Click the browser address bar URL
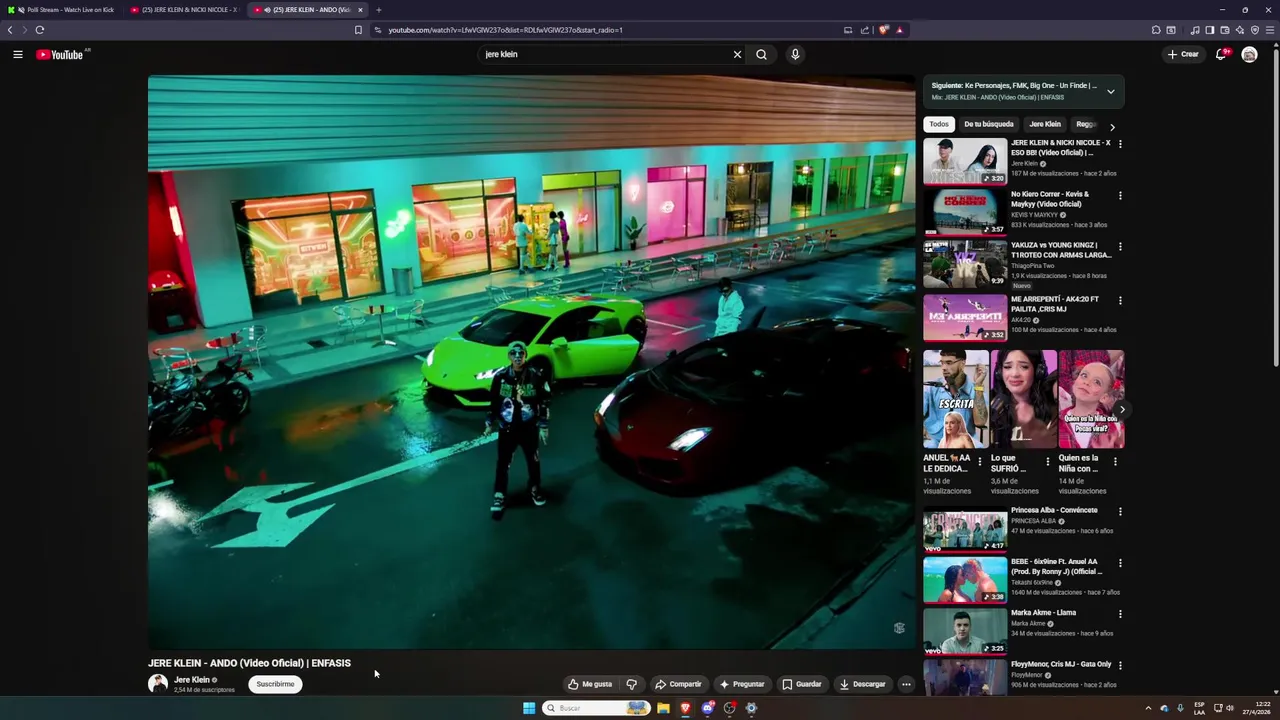The height and width of the screenshot is (720, 1280). (505, 30)
